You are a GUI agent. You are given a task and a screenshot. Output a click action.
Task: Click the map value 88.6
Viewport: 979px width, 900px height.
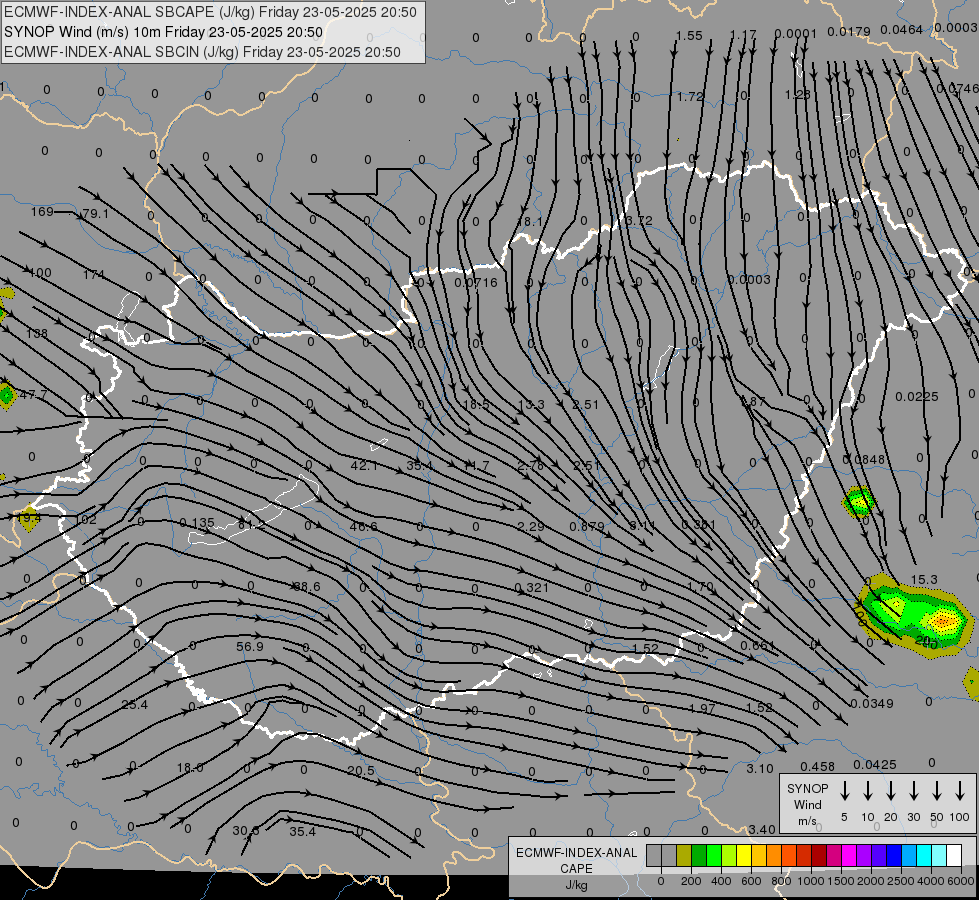307,586
